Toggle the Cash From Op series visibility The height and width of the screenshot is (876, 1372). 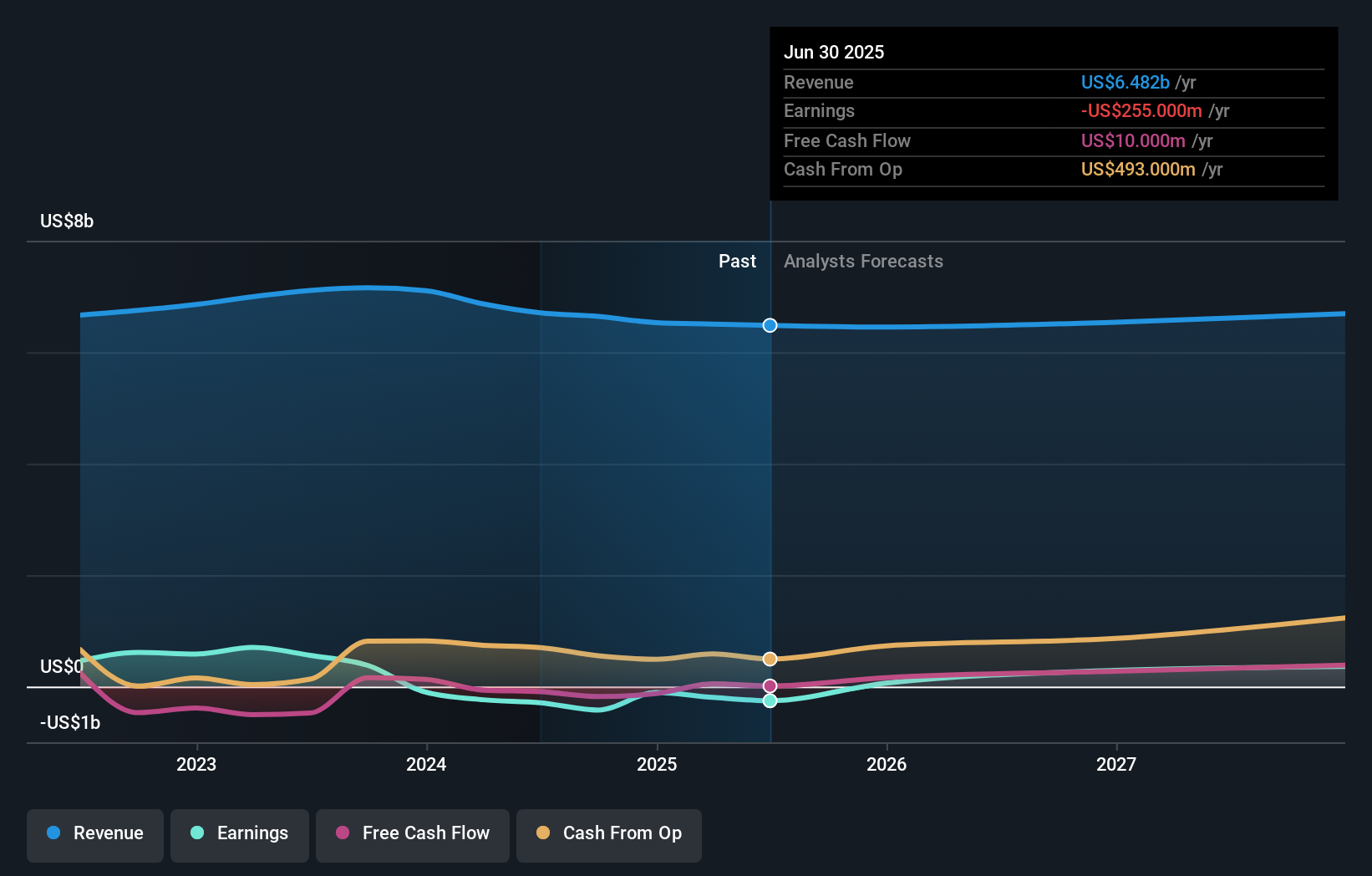click(608, 834)
